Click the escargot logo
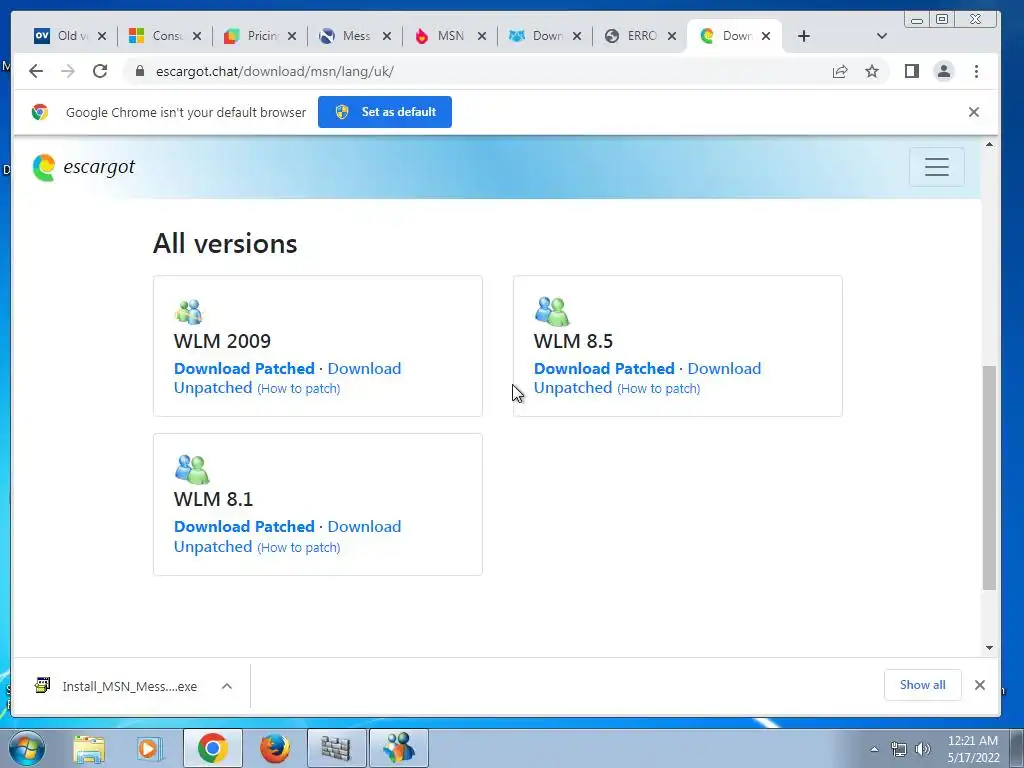The width and height of the screenshot is (1024, 768). click(x=84, y=167)
